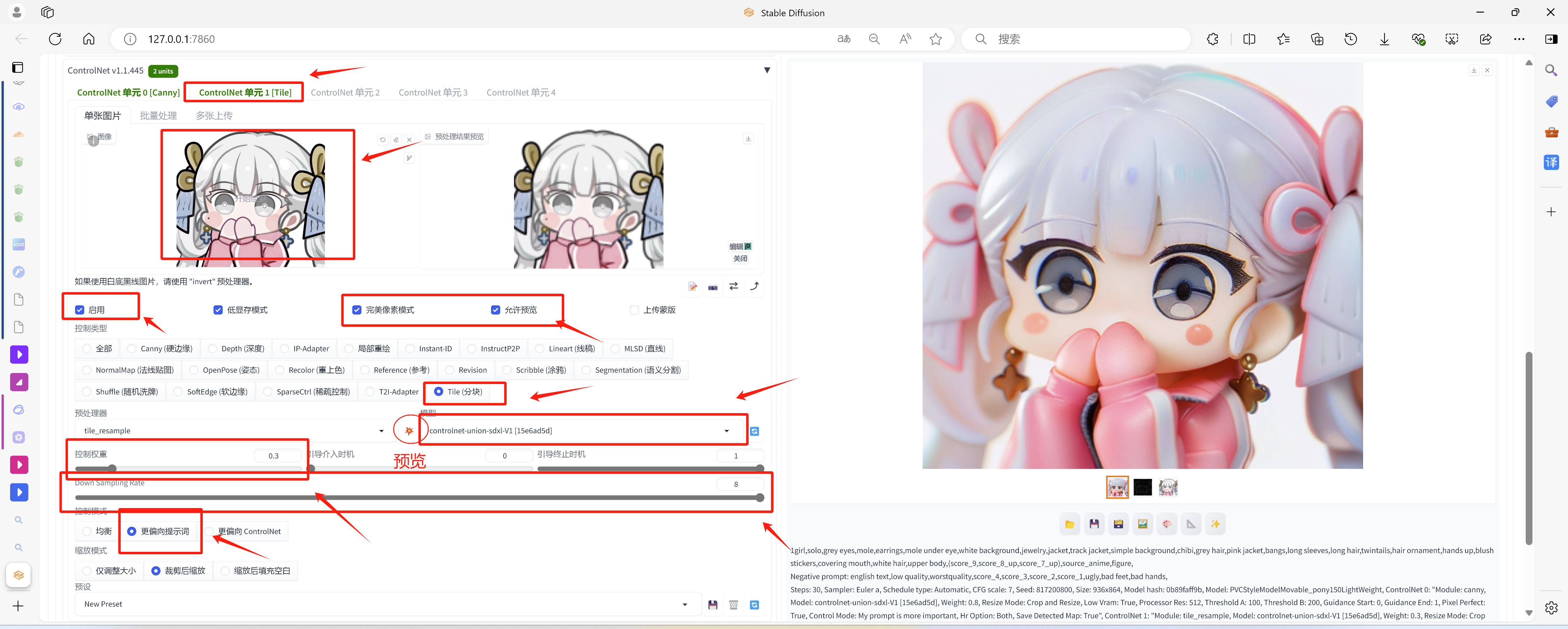Click the zip archive box icon
The height and width of the screenshot is (629, 1568).
[1118, 524]
